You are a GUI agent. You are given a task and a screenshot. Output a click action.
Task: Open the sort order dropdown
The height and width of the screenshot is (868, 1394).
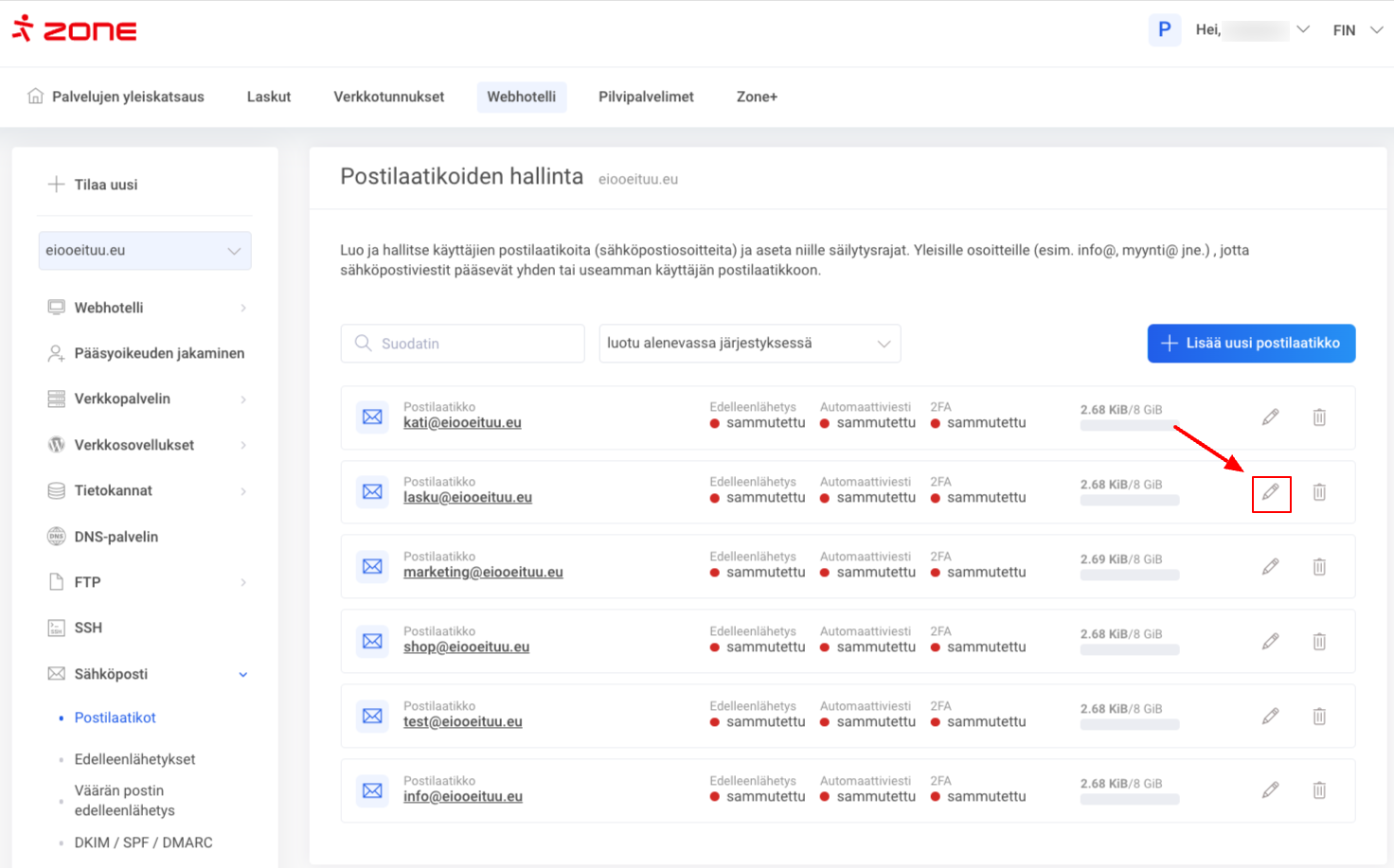click(749, 344)
